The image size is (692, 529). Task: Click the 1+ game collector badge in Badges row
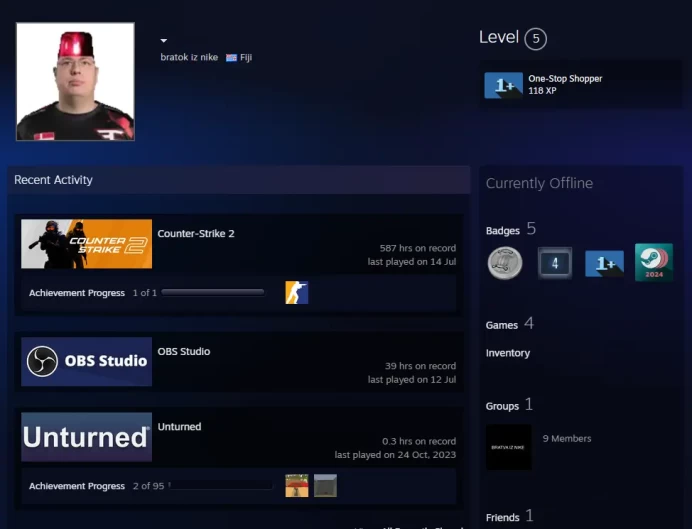click(604, 263)
